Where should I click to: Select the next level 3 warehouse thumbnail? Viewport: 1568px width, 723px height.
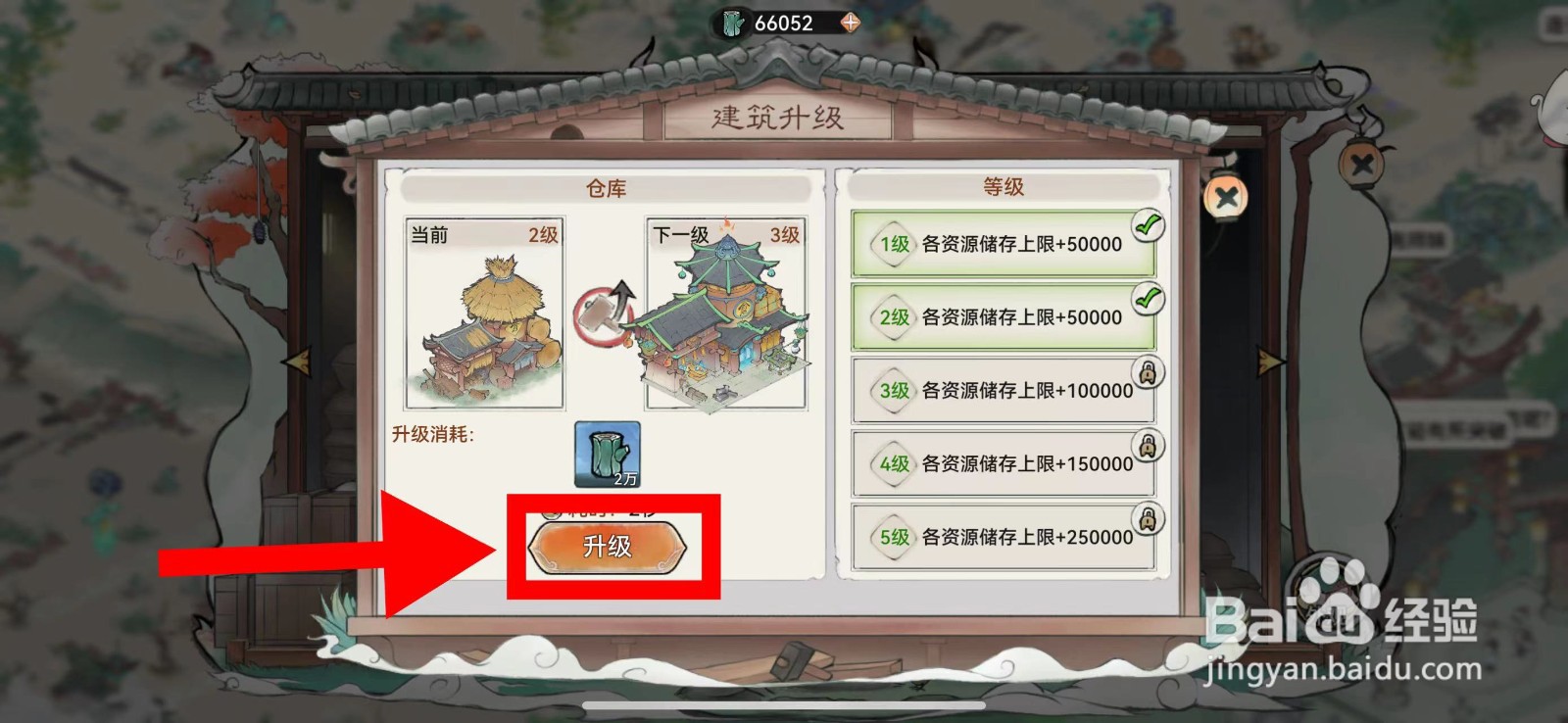(726, 313)
